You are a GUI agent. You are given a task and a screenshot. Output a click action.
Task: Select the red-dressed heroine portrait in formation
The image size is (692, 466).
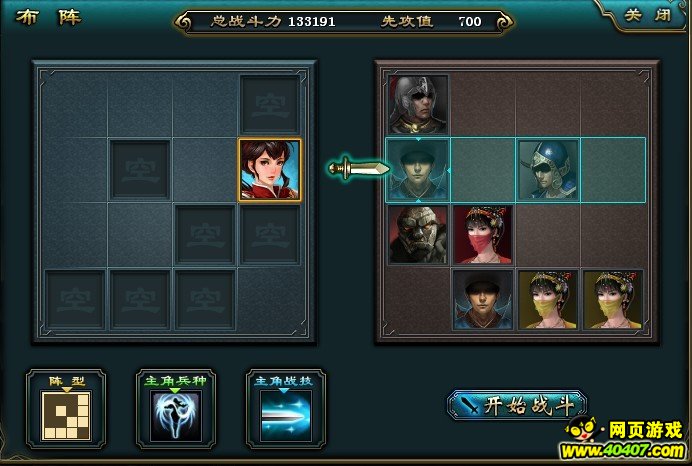coord(270,170)
